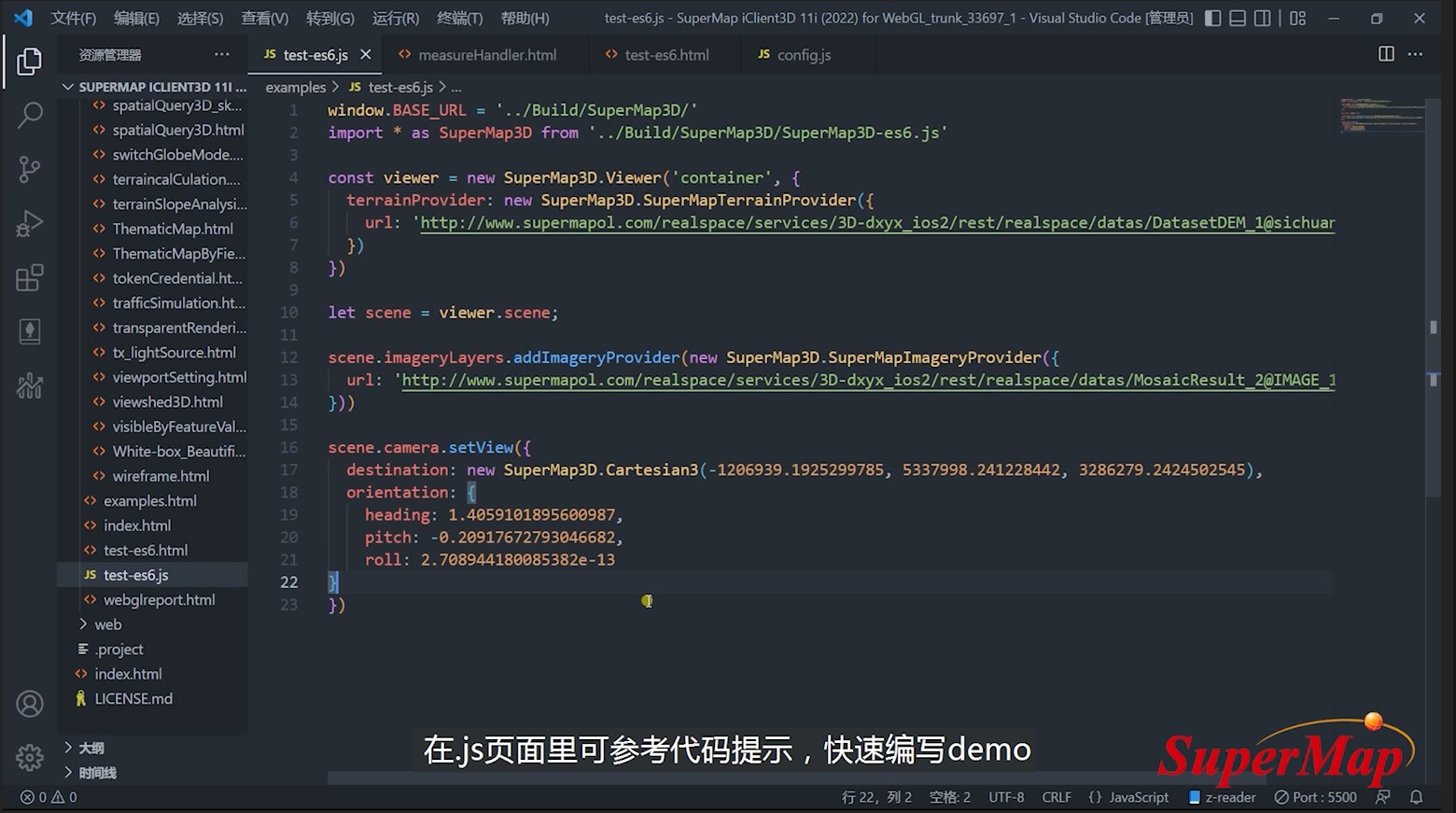The width and height of the screenshot is (1456, 813).
Task: Collapse SUPERMAP ICLIENT3D 11I root folder
Action: coord(154,87)
